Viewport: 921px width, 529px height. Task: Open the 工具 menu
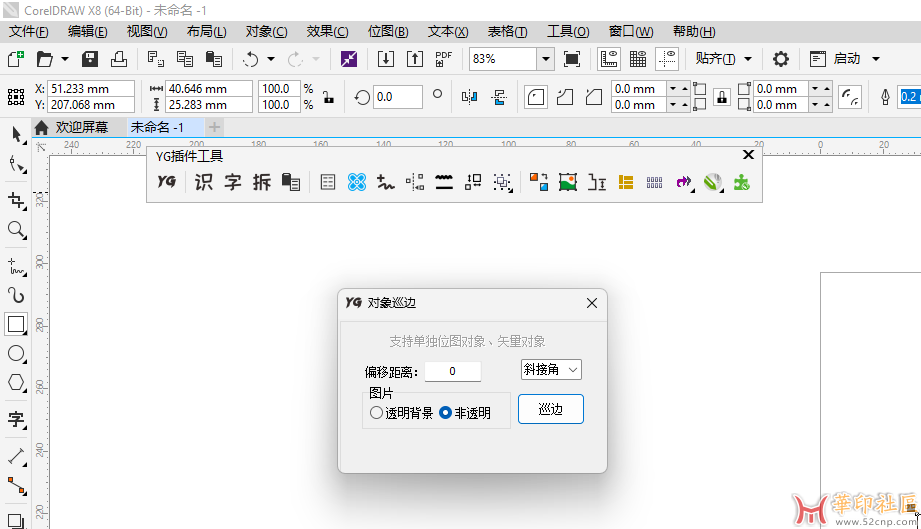point(568,31)
